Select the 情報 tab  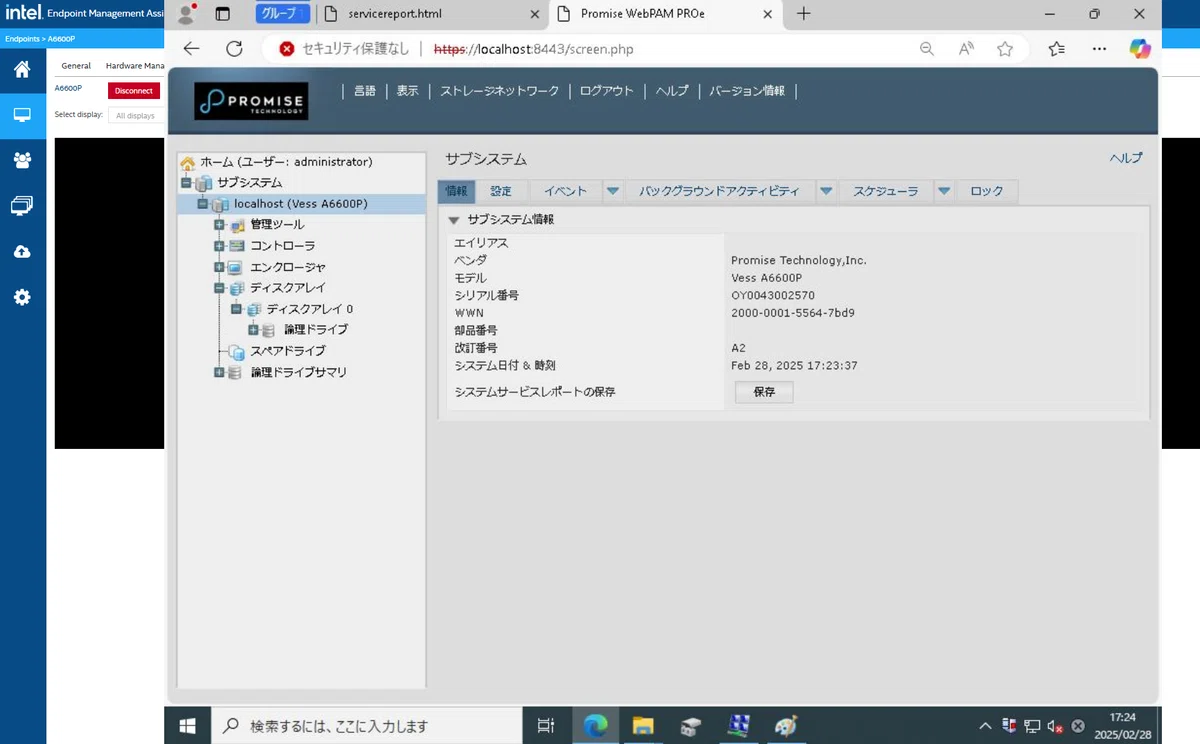coord(456,191)
